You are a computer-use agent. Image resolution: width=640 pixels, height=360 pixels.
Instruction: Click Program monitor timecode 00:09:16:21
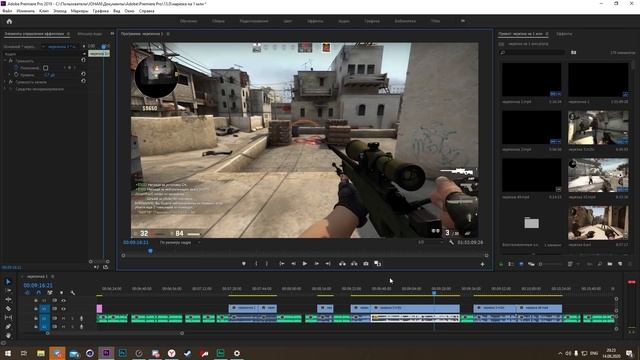[136, 242]
